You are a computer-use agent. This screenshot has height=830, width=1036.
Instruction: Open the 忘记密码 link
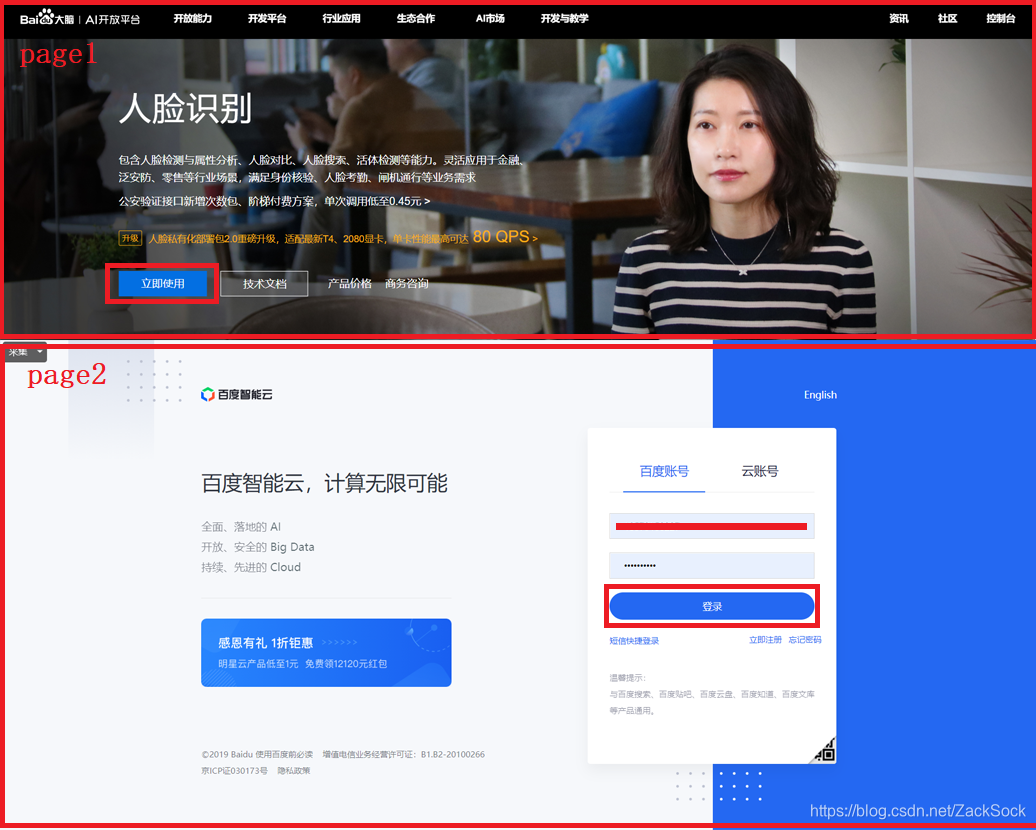[805, 640]
